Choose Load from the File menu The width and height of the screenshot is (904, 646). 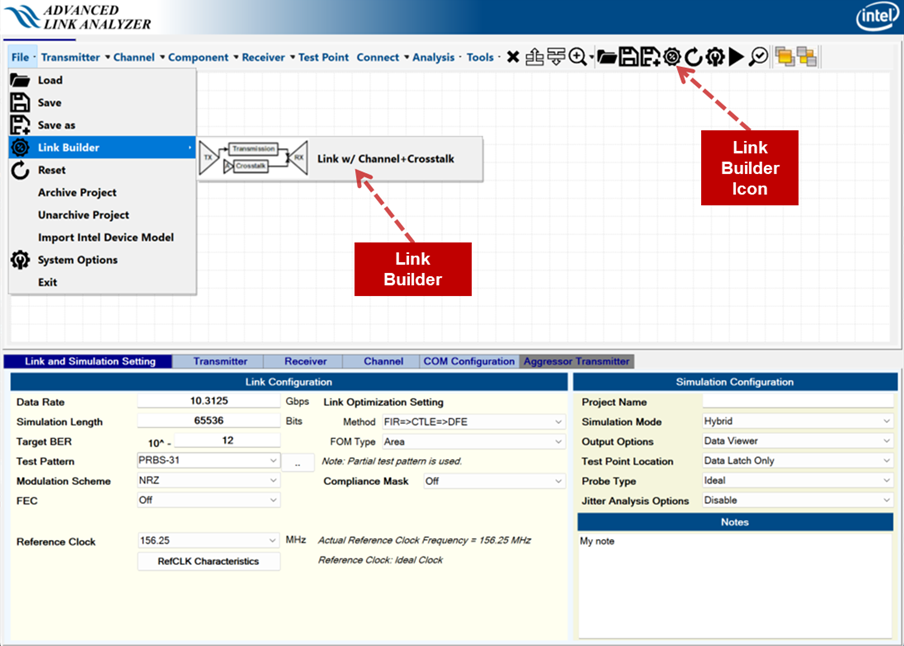[103, 80]
